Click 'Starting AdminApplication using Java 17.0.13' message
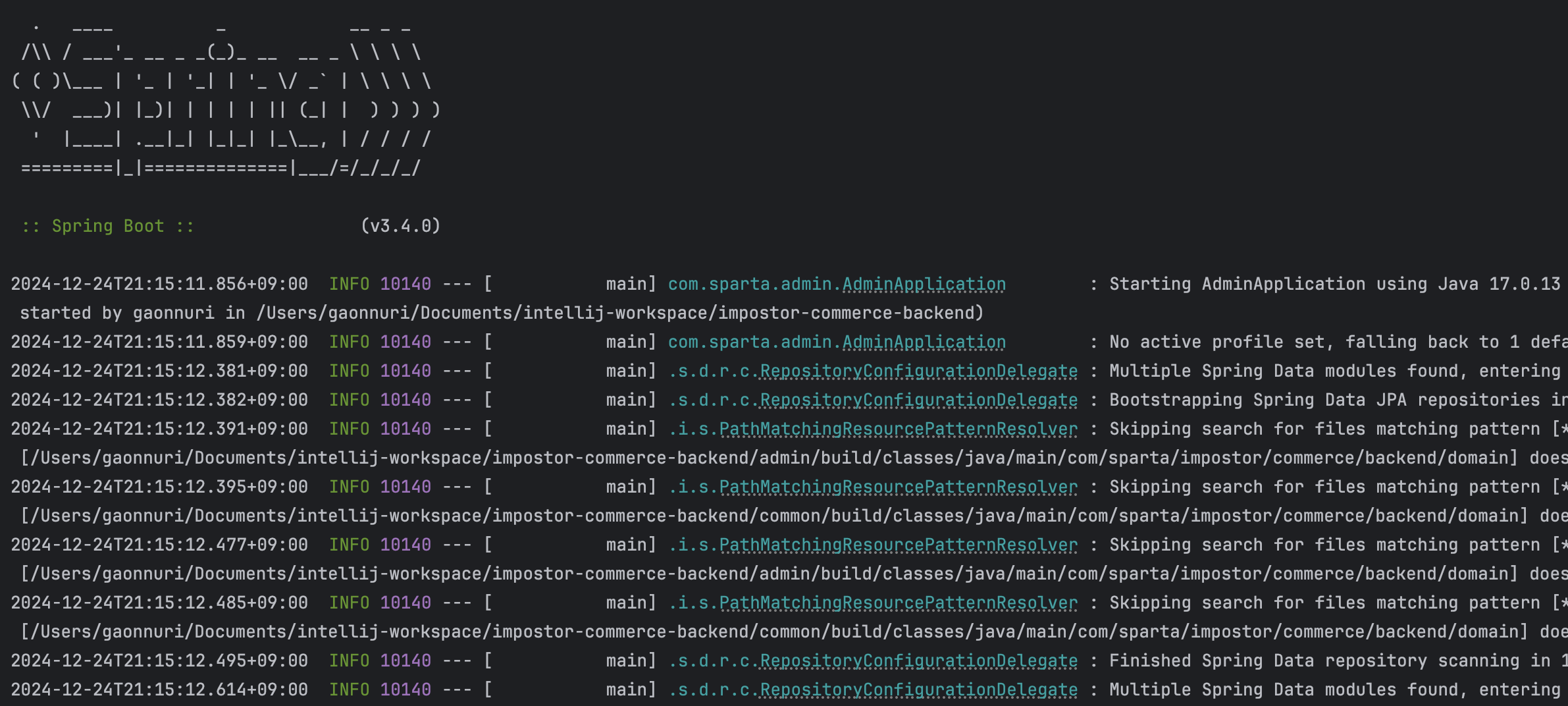 pos(1335,284)
